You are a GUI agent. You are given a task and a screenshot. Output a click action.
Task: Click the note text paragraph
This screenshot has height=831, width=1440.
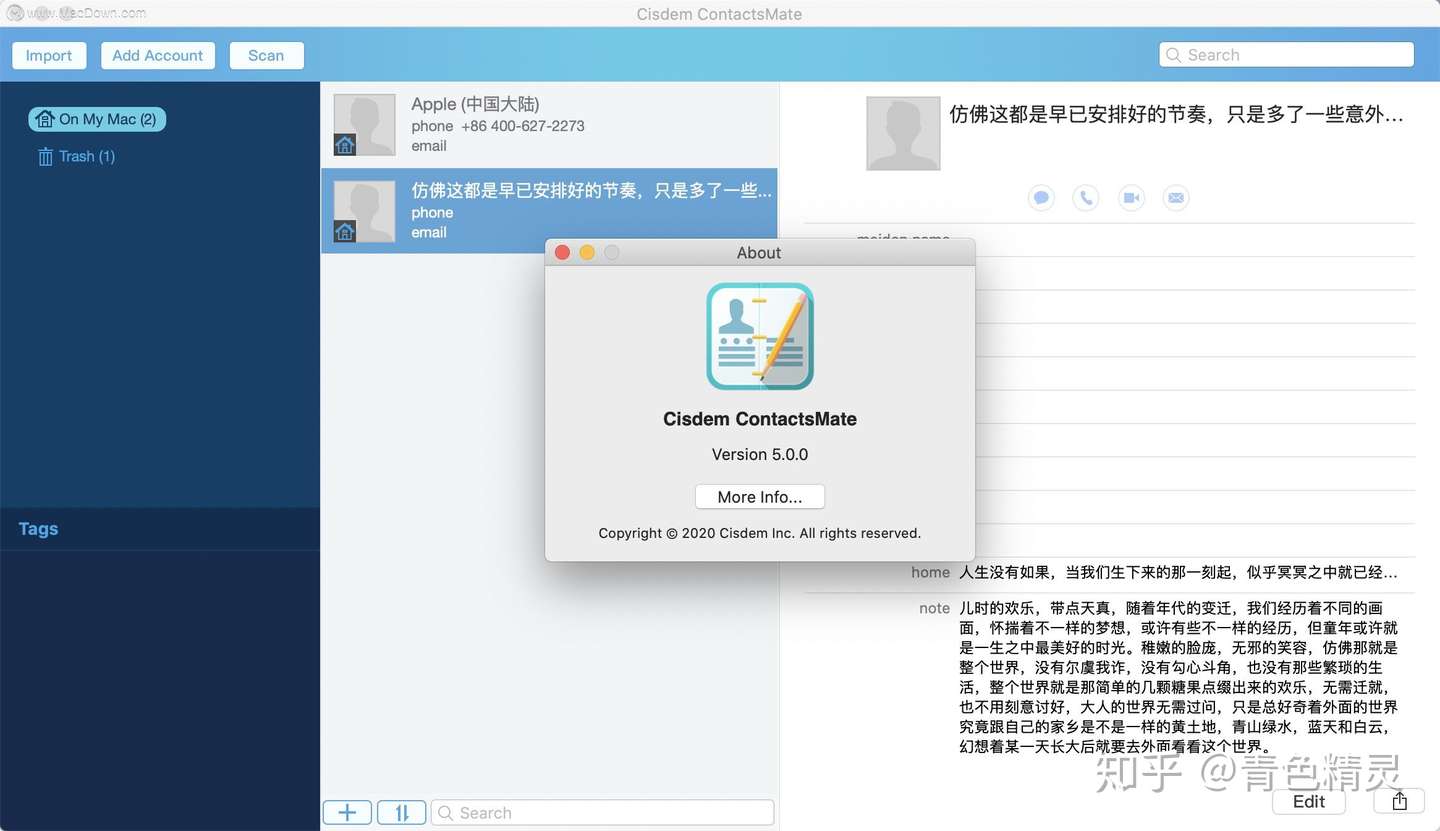(x=1178, y=677)
